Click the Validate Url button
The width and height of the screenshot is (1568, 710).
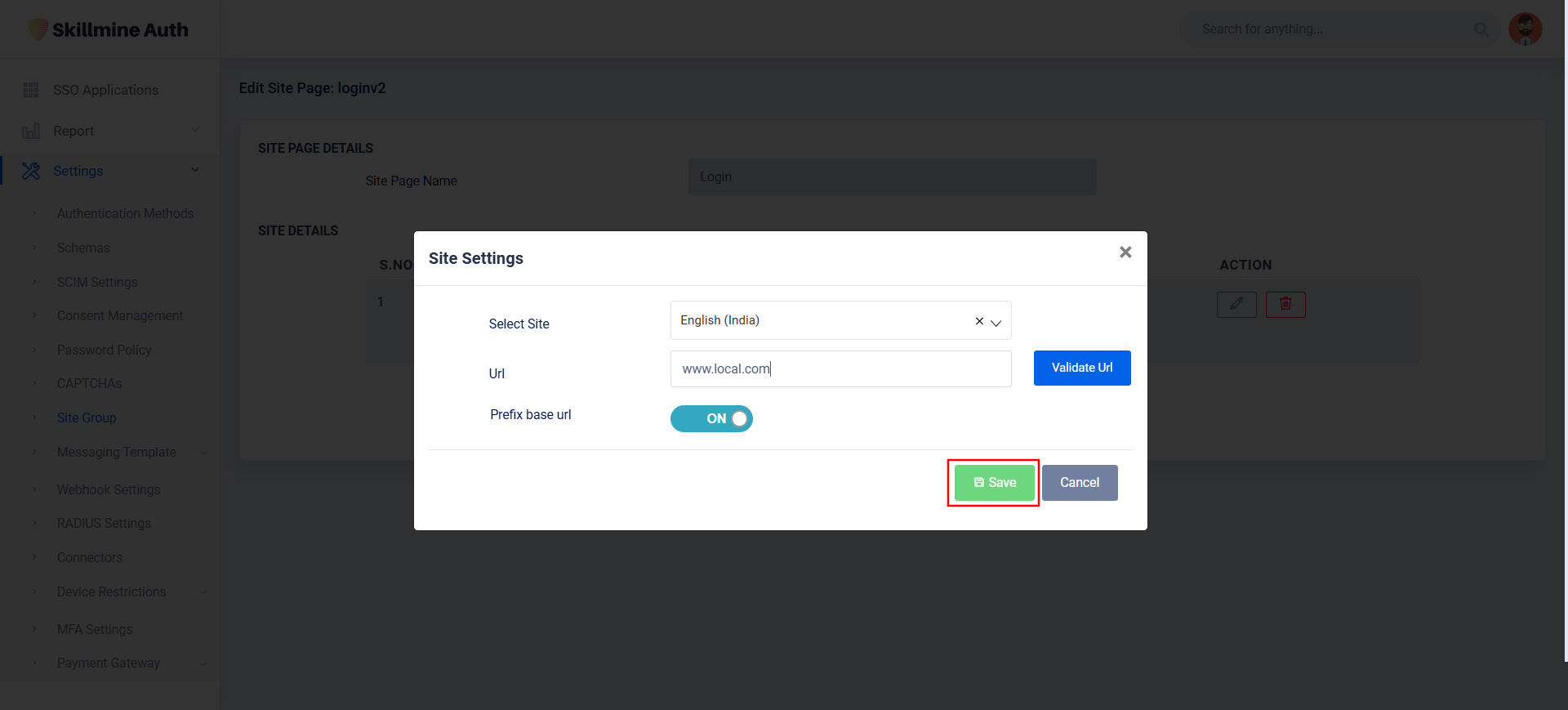pos(1081,368)
